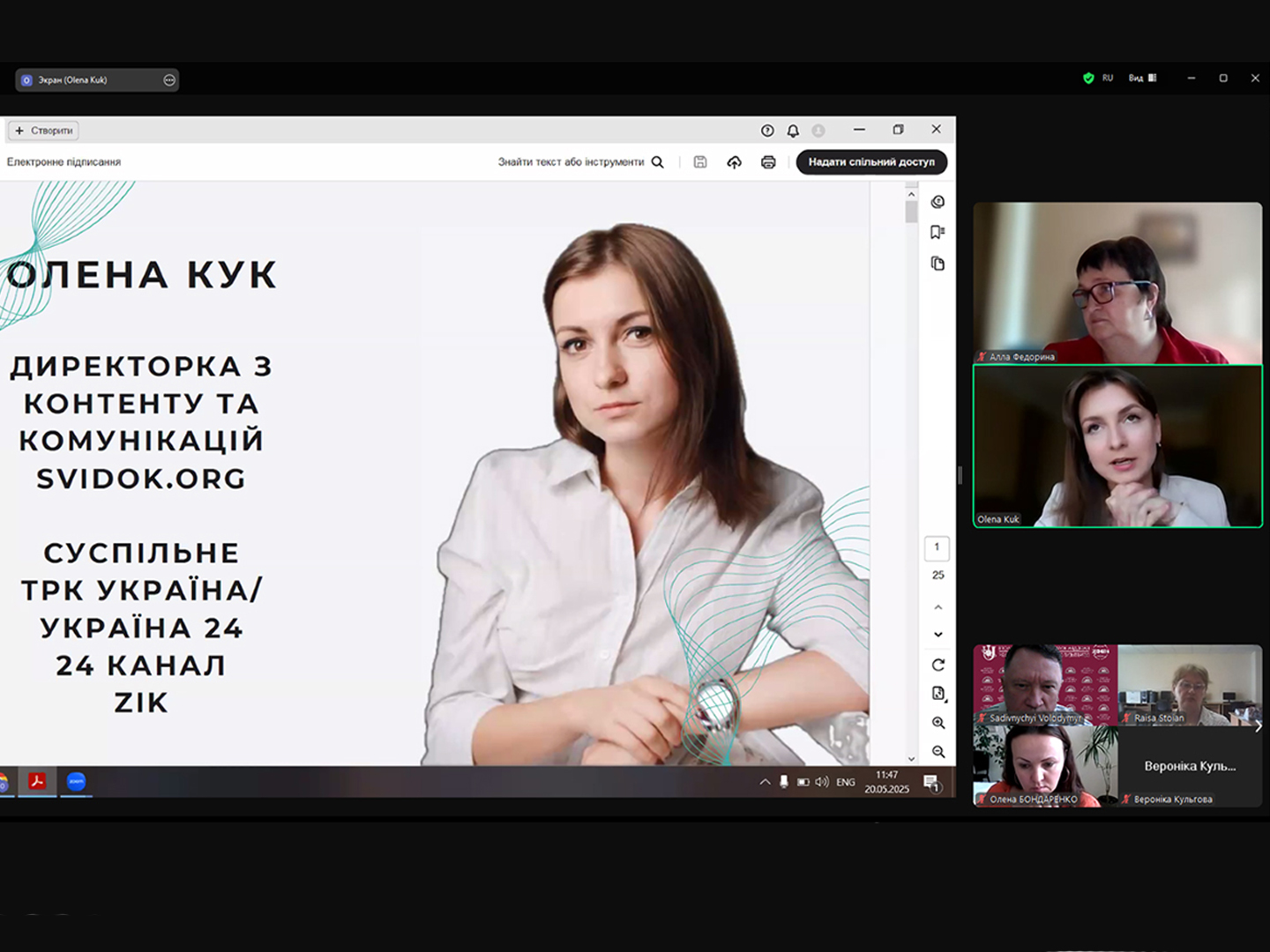This screenshot has height=952, width=1270.
Task: Click the green security shield icon in Zoom
Action: tap(1088, 78)
